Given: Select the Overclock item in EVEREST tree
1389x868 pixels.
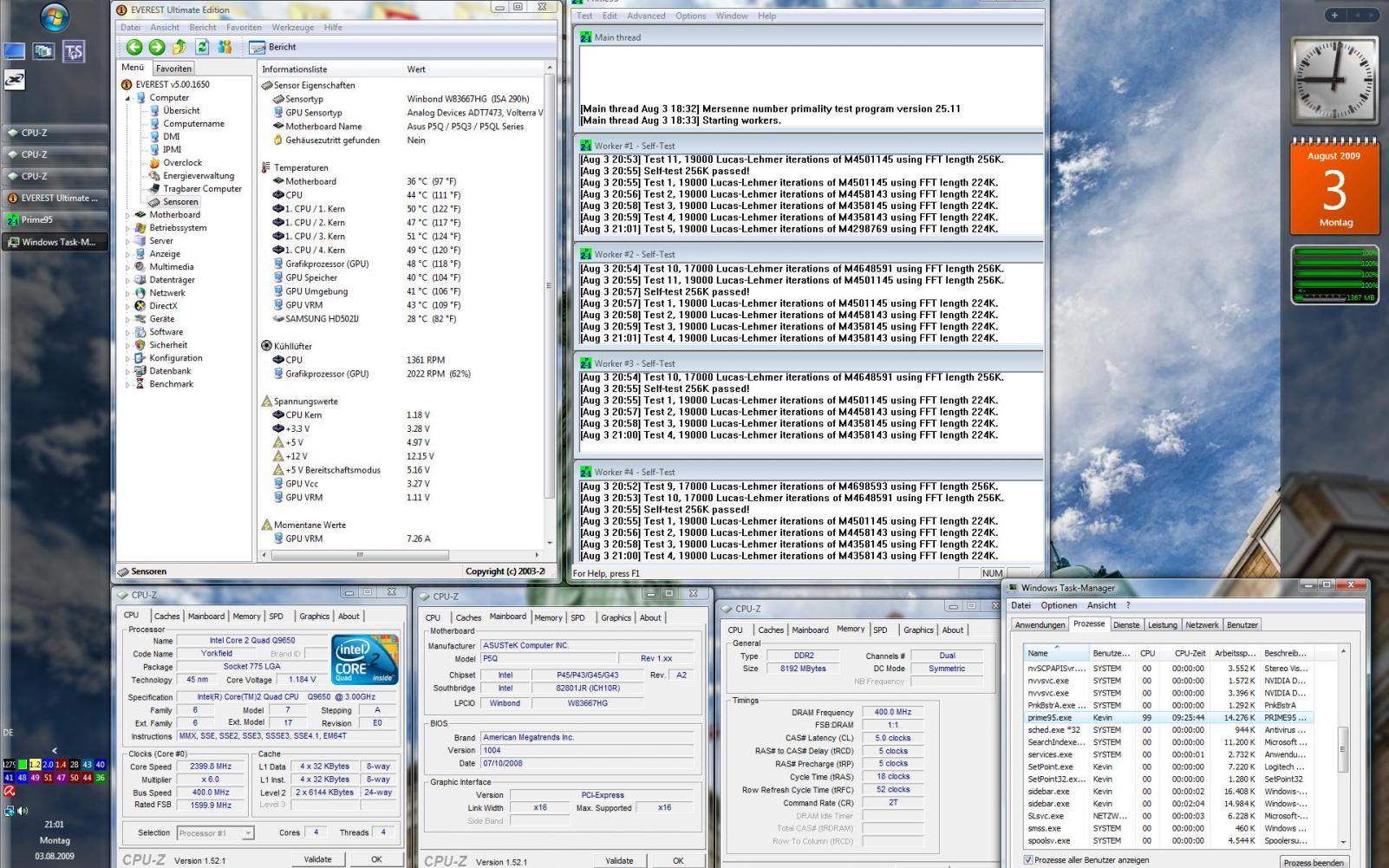Looking at the screenshot, I should [182, 163].
